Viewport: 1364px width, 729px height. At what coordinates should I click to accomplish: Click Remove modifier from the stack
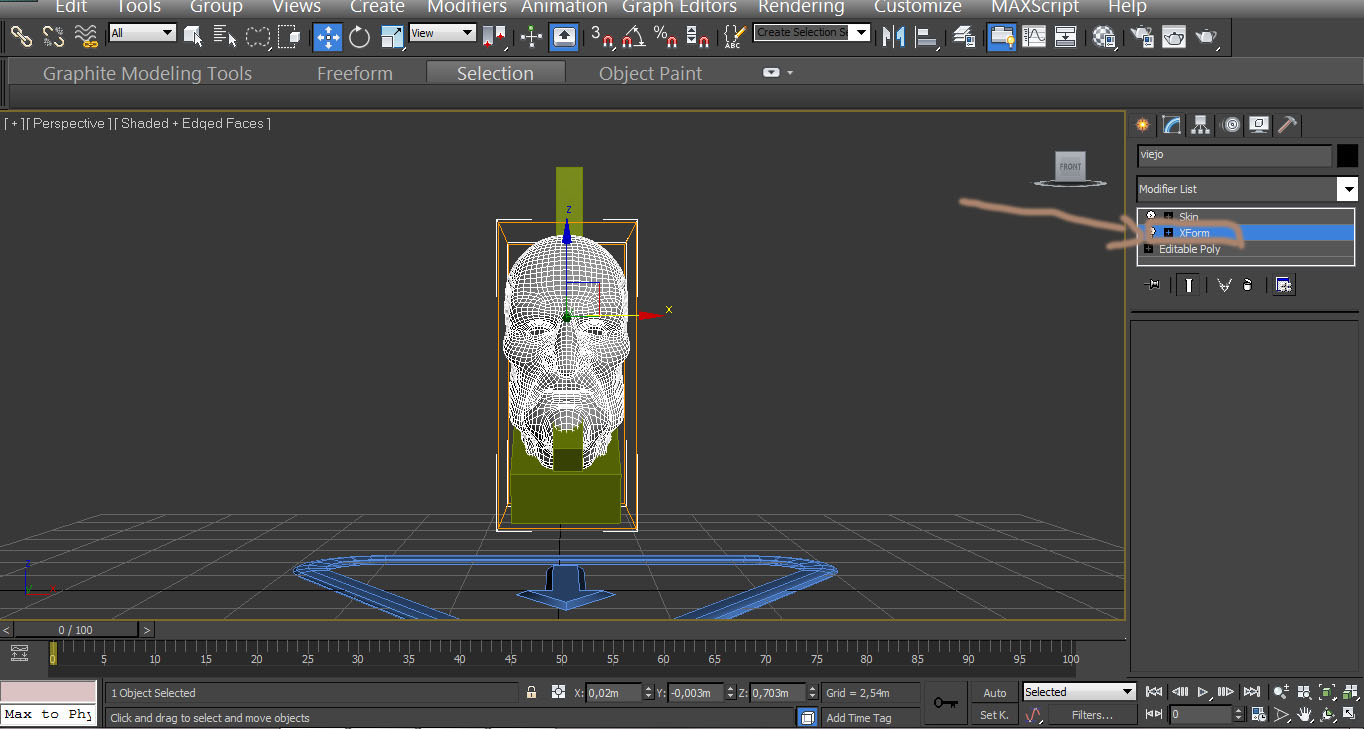click(x=1247, y=285)
